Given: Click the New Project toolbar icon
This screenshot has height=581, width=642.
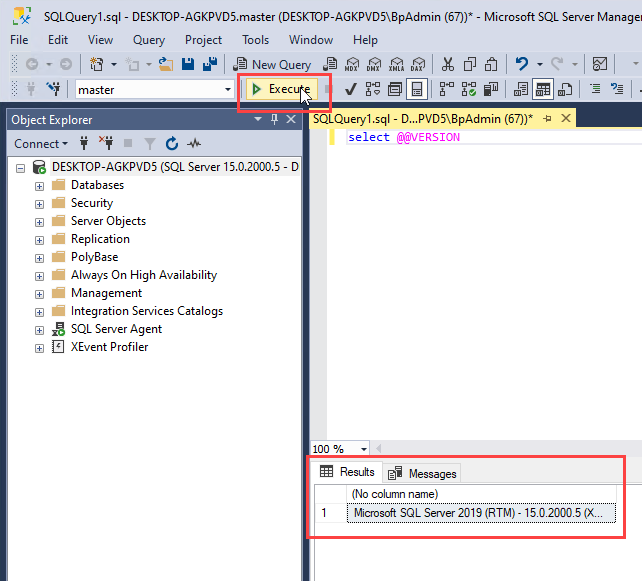Looking at the screenshot, I should (x=97, y=64).
